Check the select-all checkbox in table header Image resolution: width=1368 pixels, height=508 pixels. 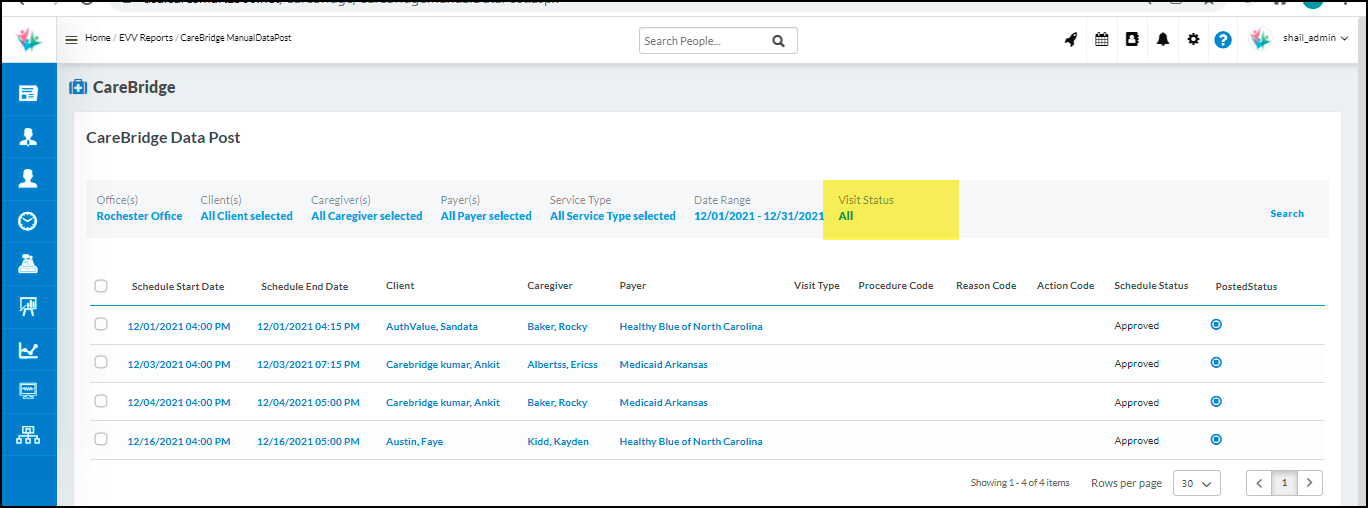coord(101,286)
